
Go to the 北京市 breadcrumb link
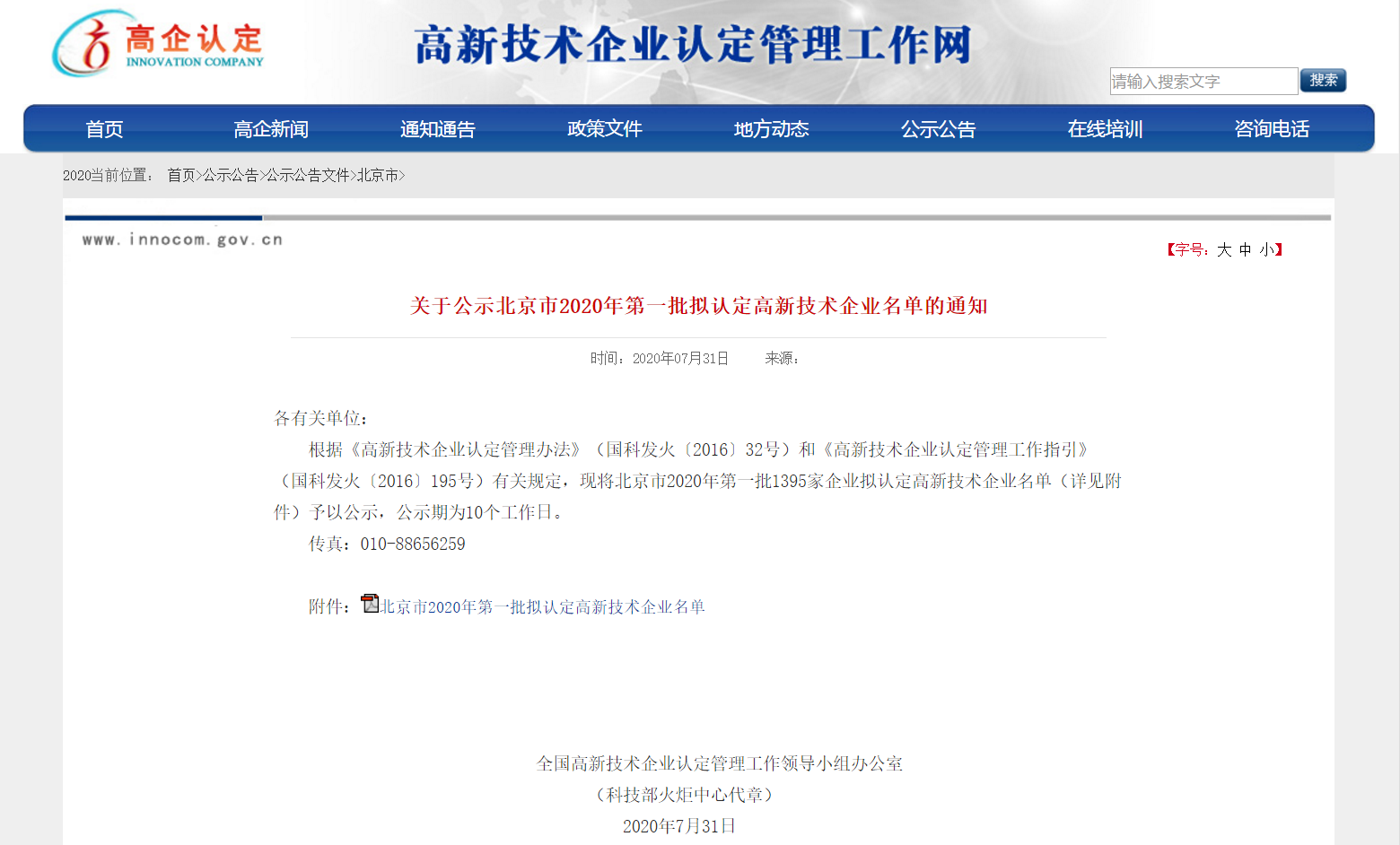(377, 176)
